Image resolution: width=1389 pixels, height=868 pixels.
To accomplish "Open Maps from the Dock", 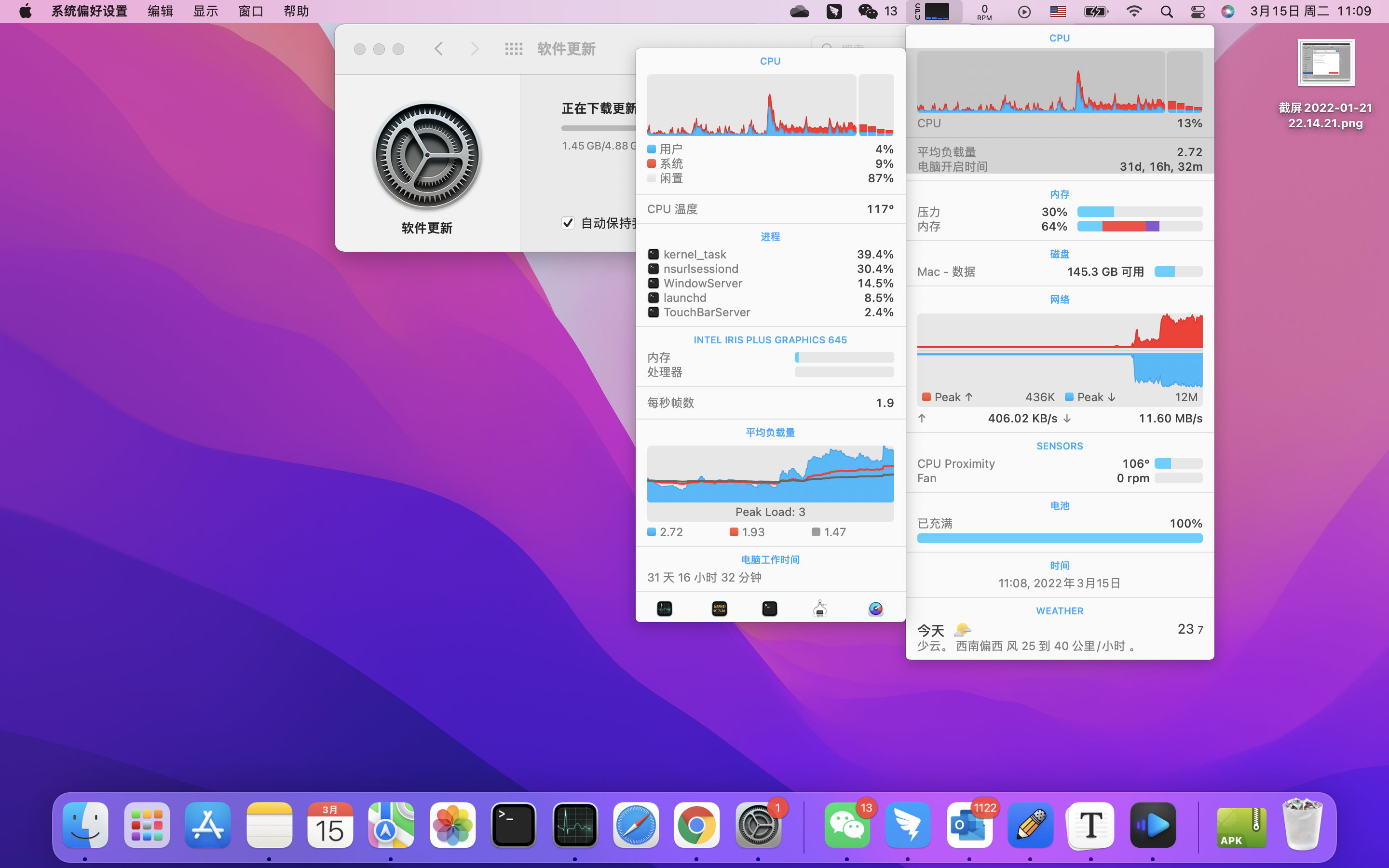I will [391, 825].
